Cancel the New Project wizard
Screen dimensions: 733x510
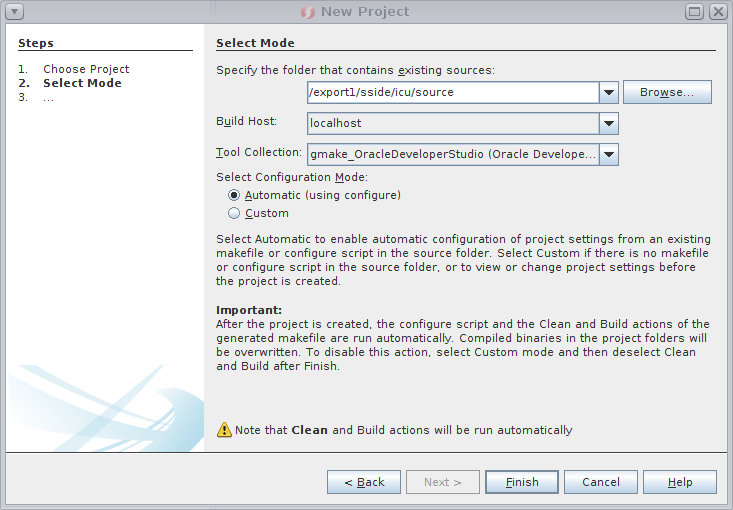click(601, 482)
